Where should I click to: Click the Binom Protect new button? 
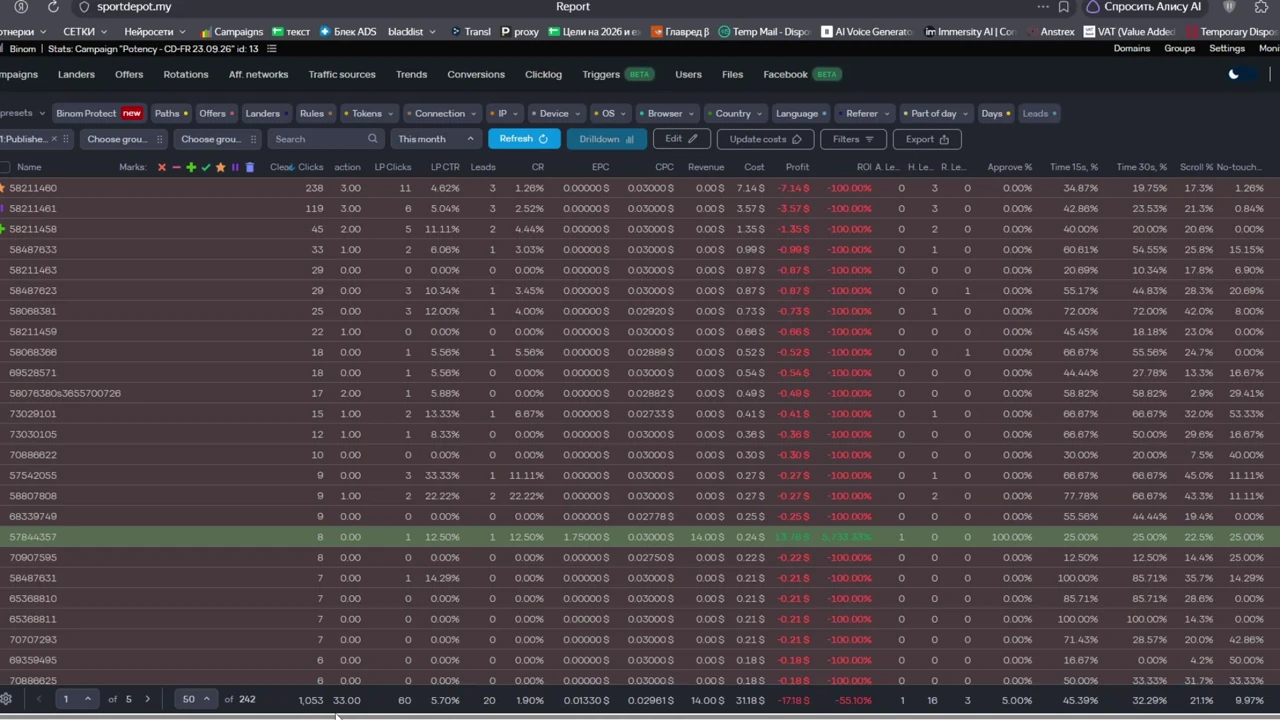(98, 113)
